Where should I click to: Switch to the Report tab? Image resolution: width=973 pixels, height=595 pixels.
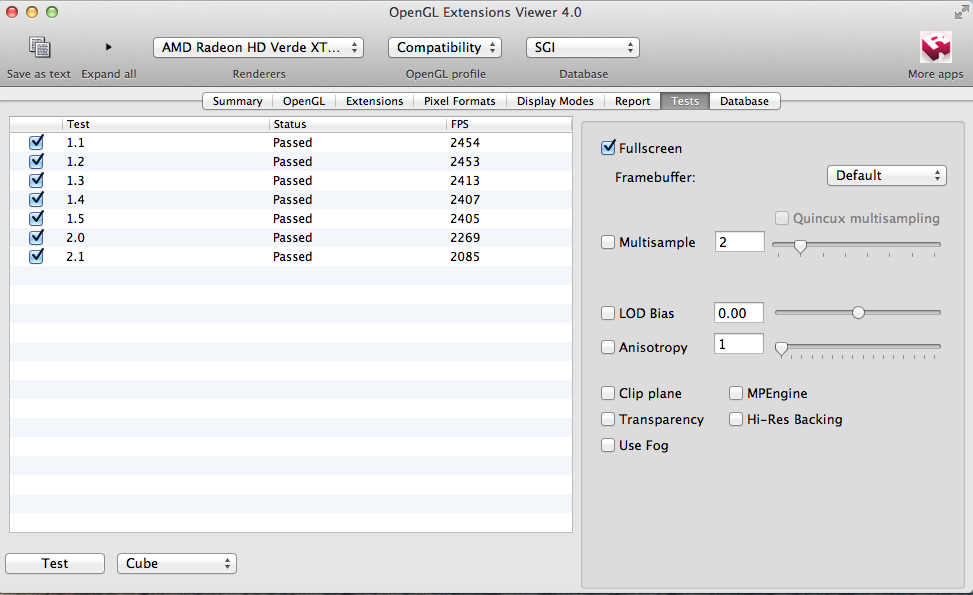pos(632,101)
